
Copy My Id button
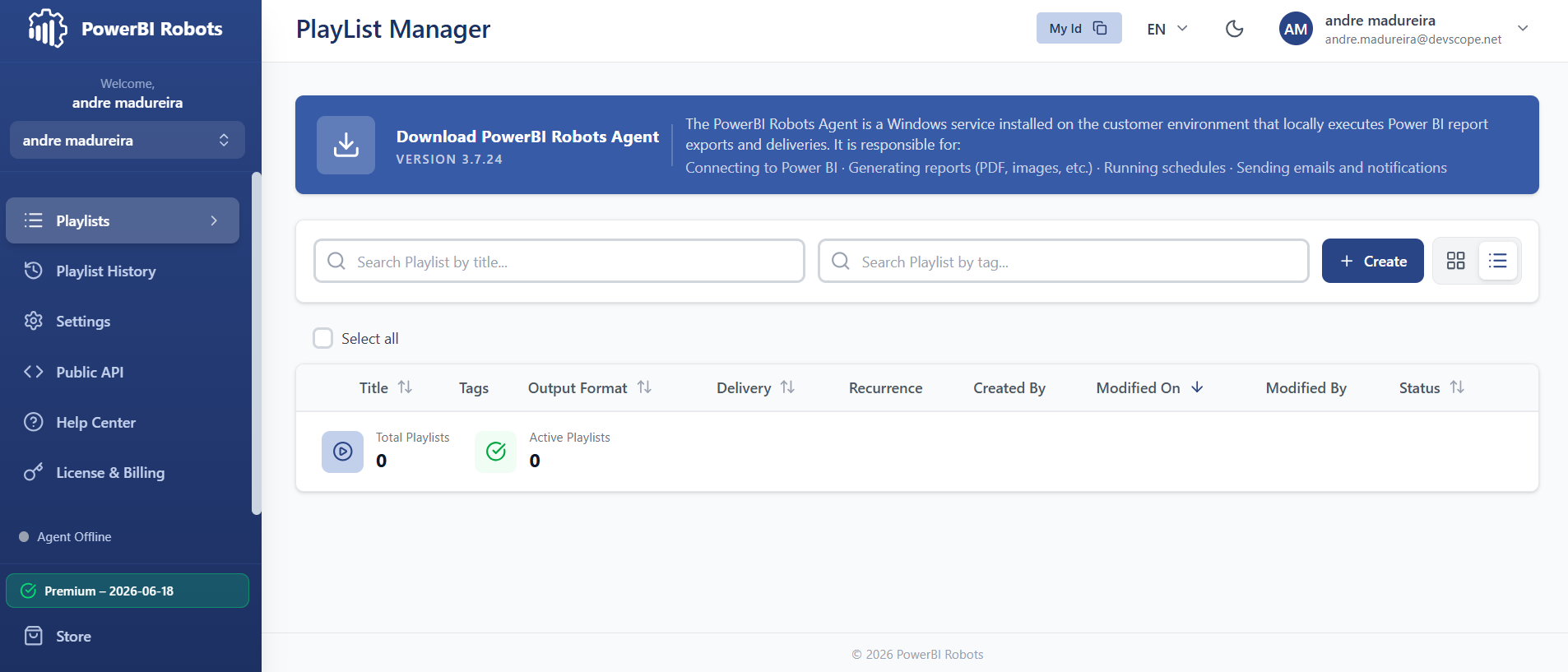pyautogui.click(x=1079, y=28)
